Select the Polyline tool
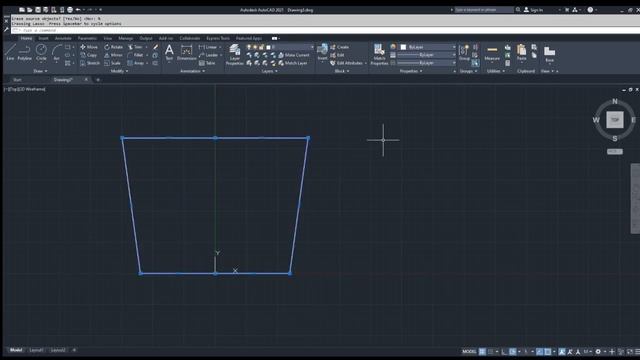Screen dimensions: 640x360 coord(24,52)
